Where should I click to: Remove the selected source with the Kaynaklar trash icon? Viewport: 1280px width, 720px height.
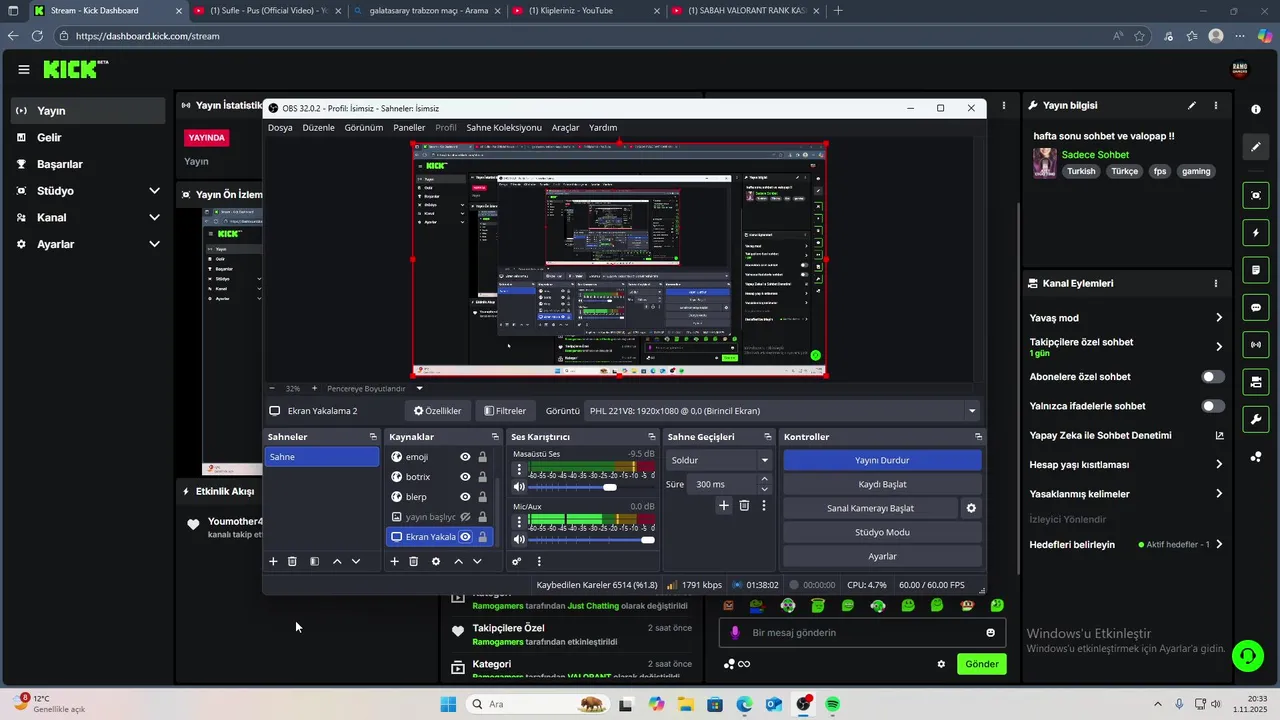coord(413,562)
